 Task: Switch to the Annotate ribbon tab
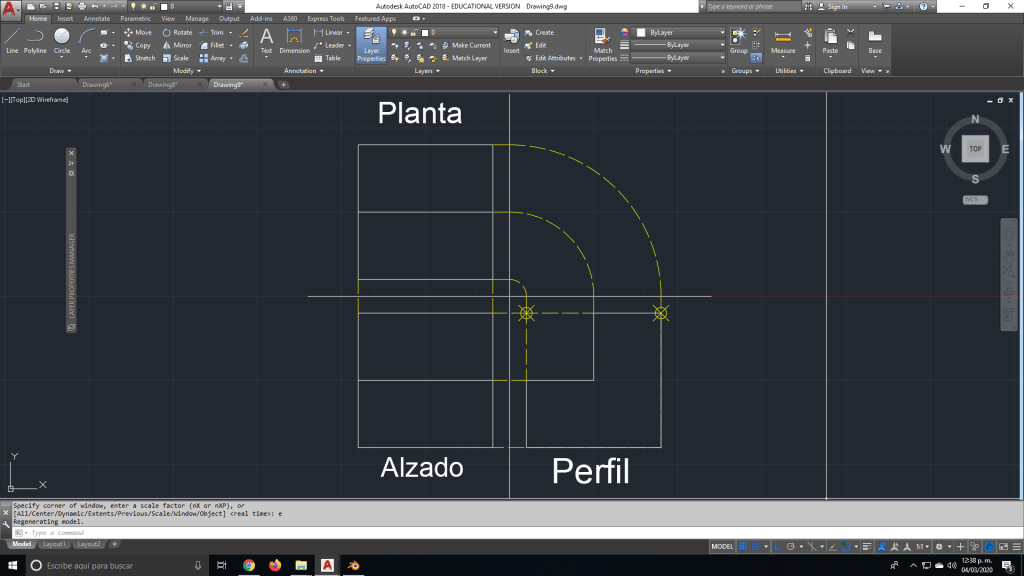pos(97,18)
